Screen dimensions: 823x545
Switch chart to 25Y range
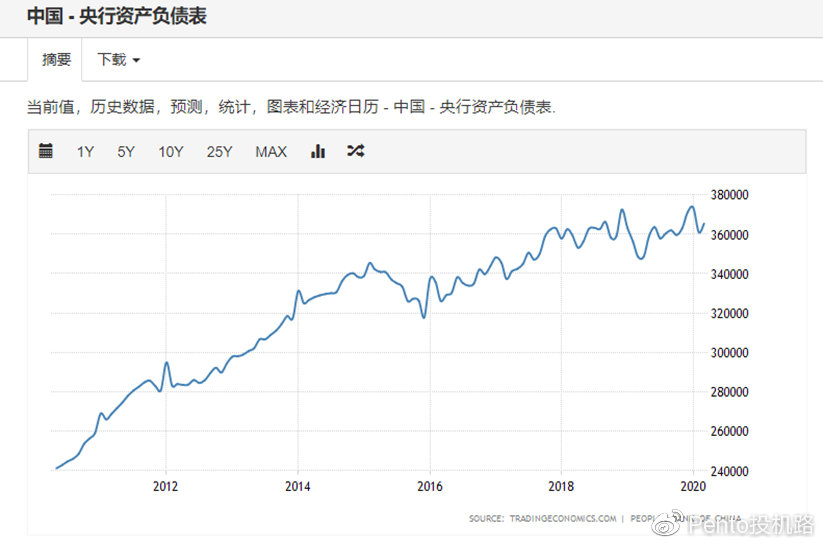pos(219,152)
